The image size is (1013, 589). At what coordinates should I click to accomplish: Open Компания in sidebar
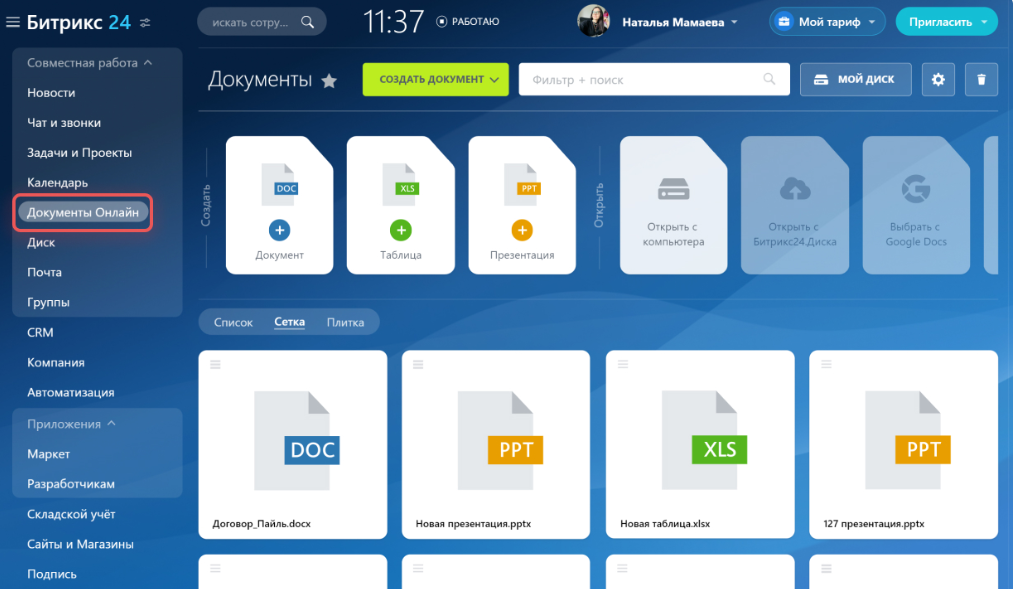pyautogui.click(x=56, y=362)
